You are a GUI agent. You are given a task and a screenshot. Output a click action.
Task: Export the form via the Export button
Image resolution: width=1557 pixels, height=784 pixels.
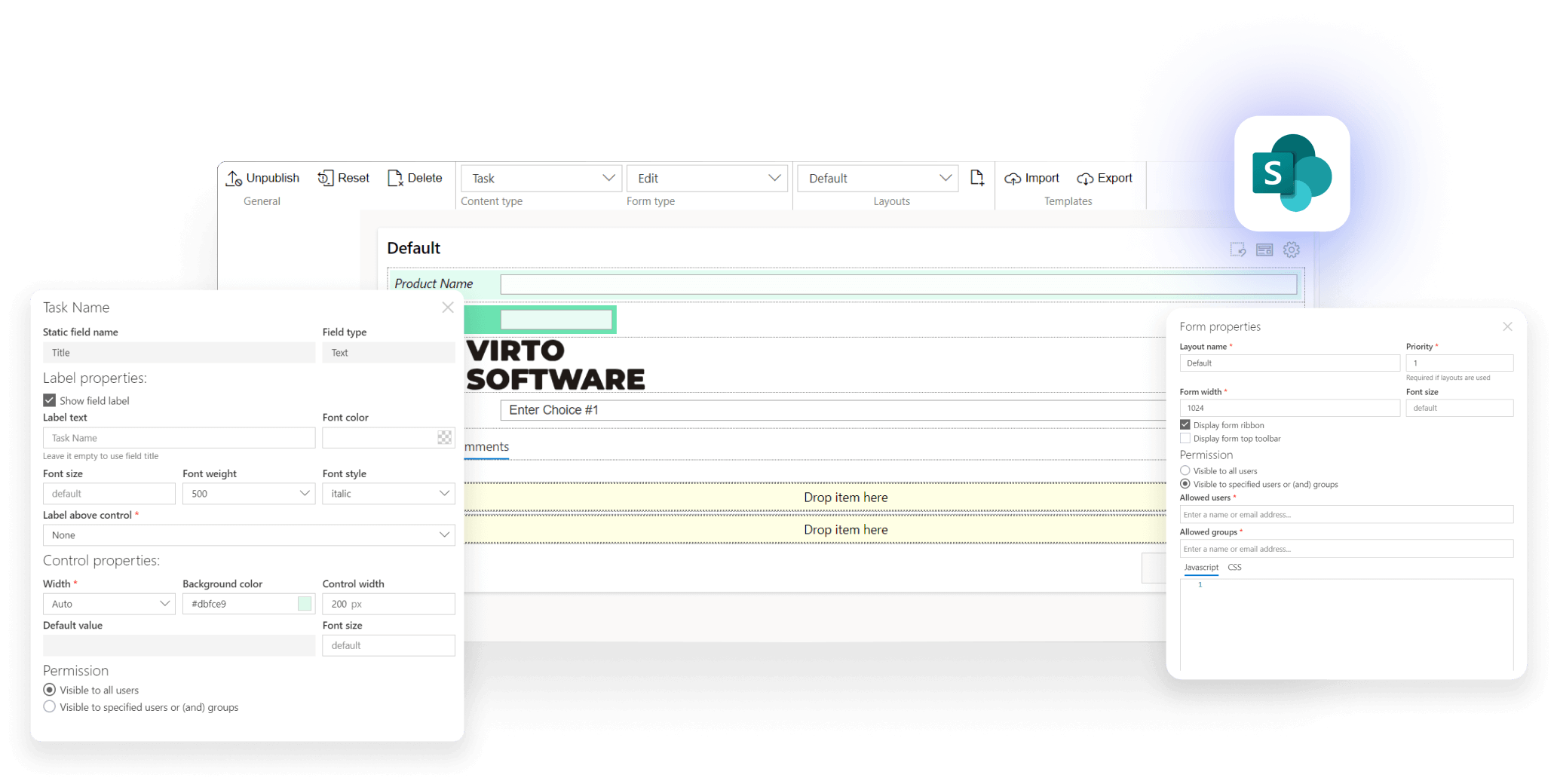click(x=1105, y=178)
